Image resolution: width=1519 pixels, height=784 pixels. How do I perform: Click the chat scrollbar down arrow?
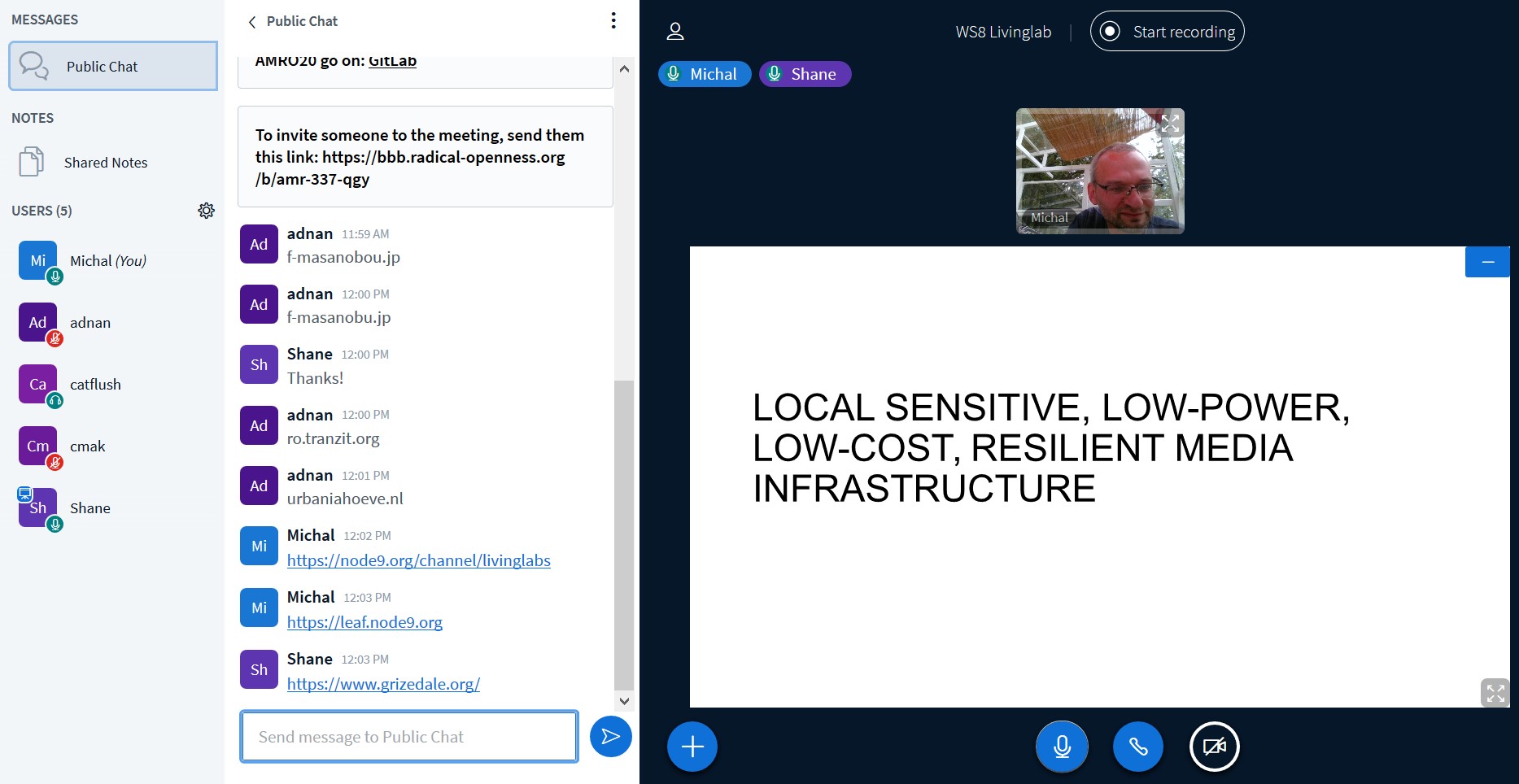(624, 700)
